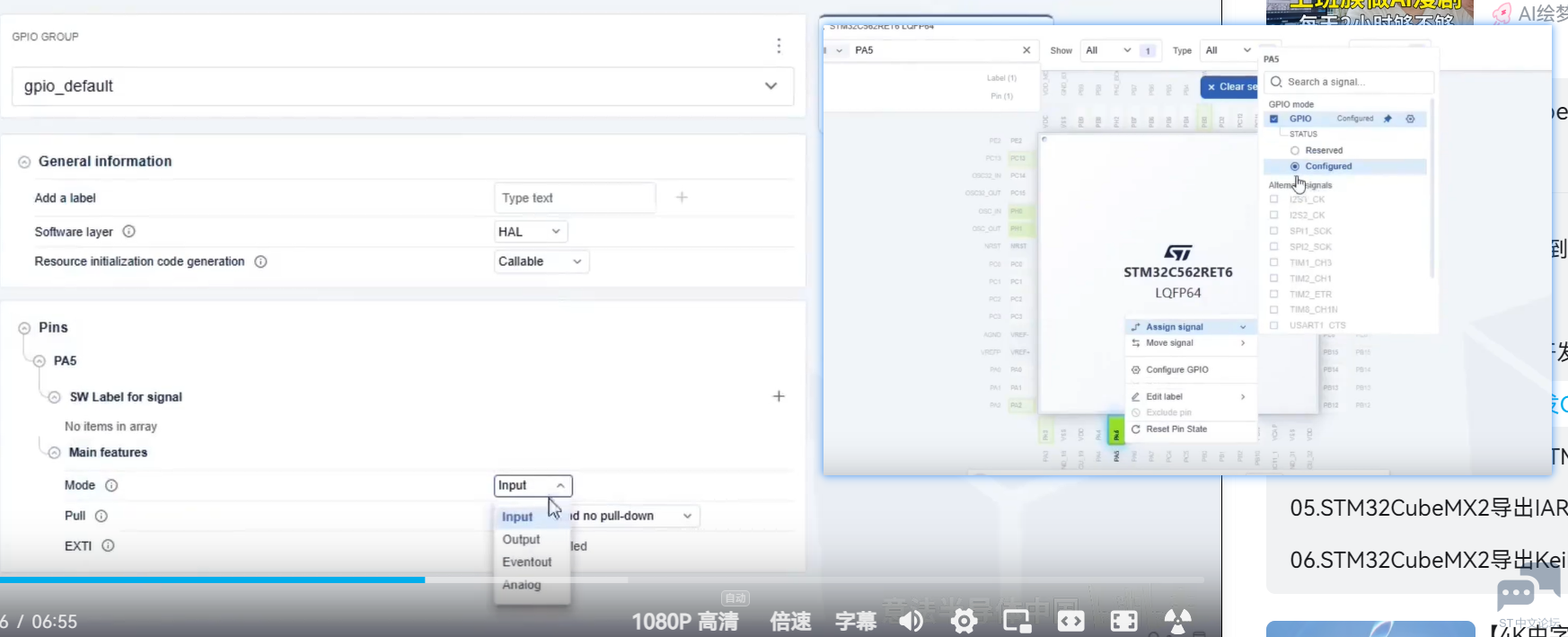Click the pin icon on GPIO row
This screenshot has width=1568, height=637.
(x=1387, y=119)
